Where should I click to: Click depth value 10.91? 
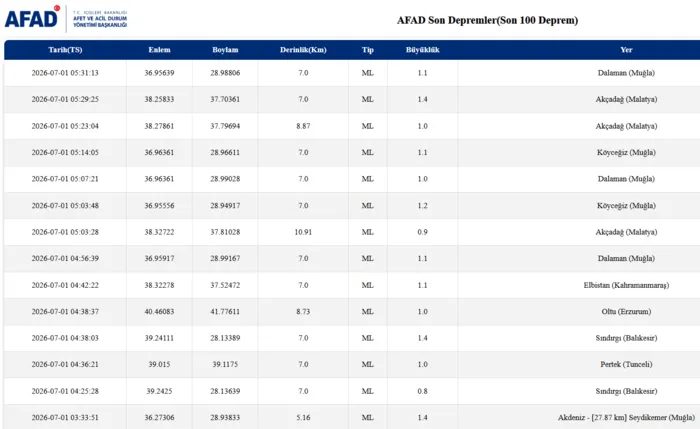tap(303, 232)
